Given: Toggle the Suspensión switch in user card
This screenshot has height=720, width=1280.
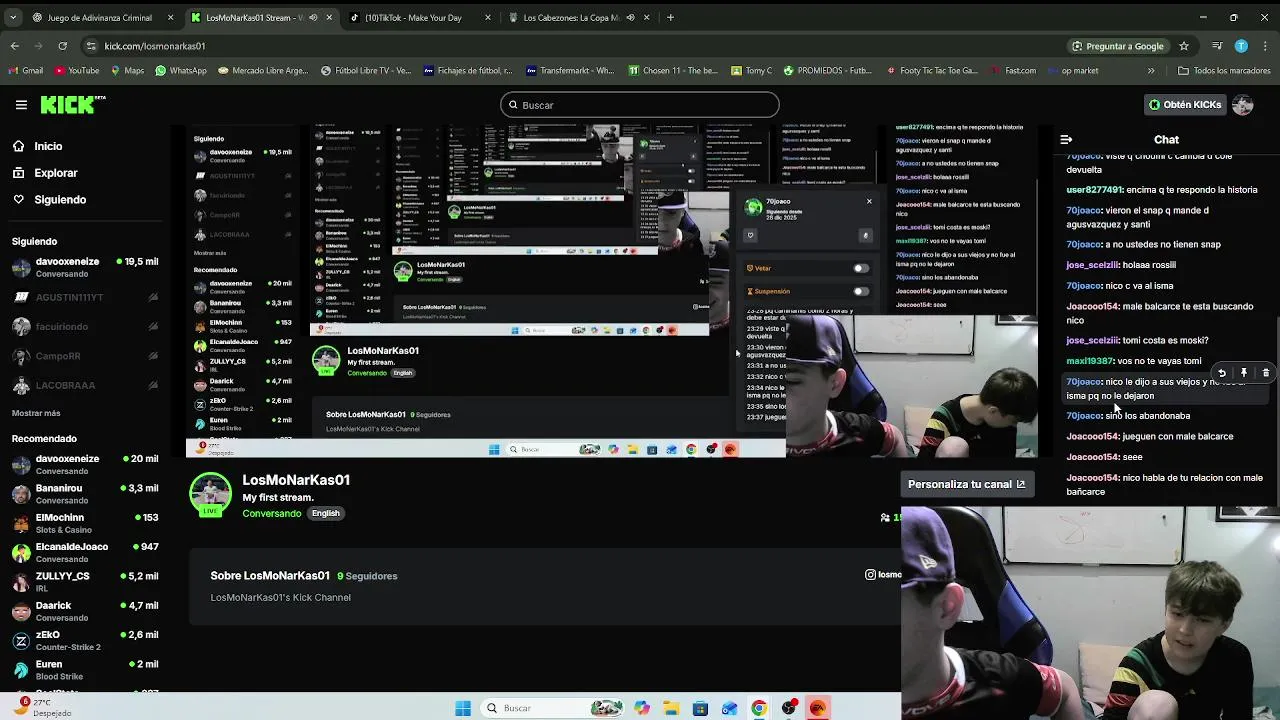Looking at the screenshot, I should coord(861,291).
